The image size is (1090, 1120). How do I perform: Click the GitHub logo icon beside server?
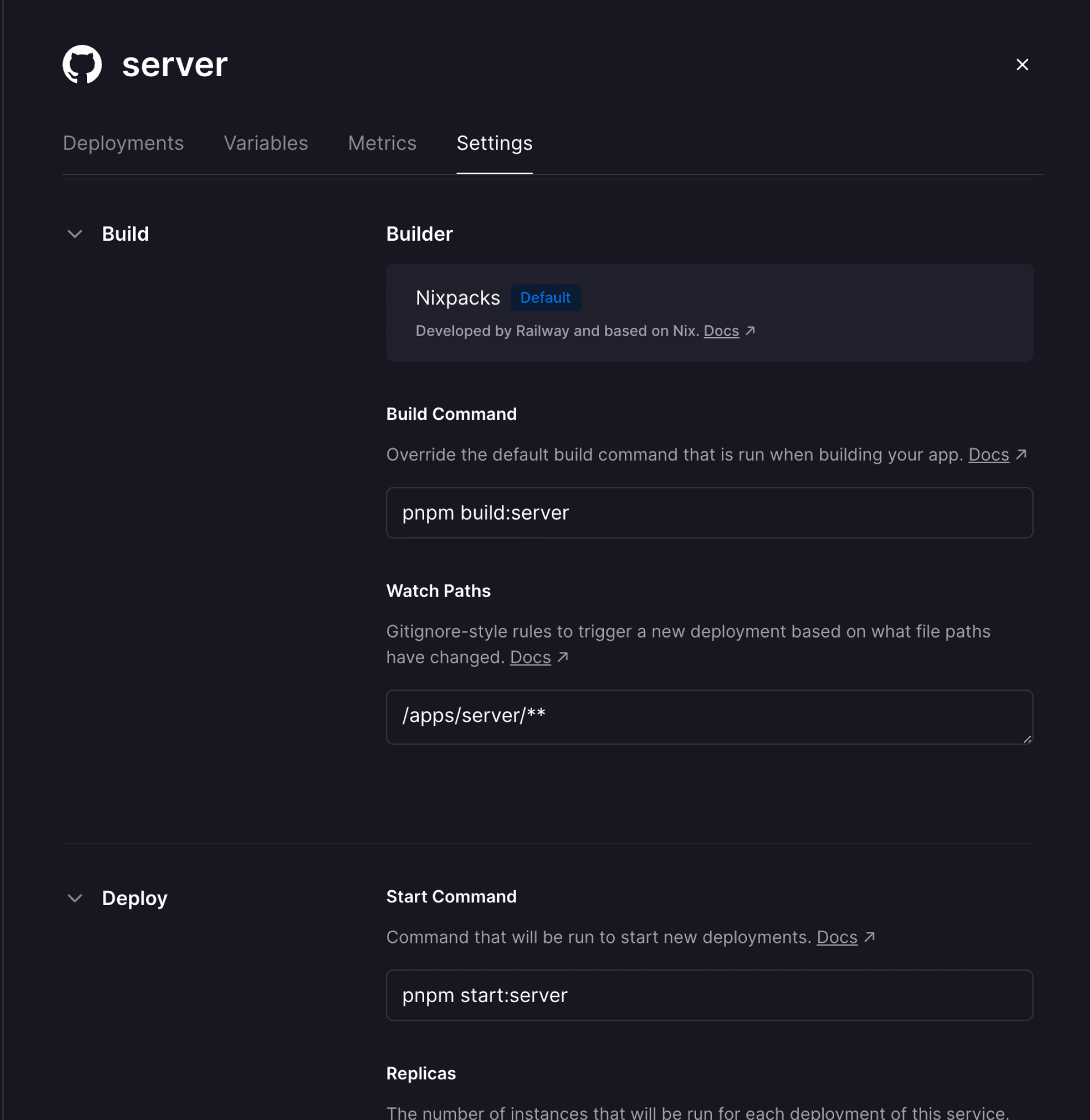(x=82, y=65)
